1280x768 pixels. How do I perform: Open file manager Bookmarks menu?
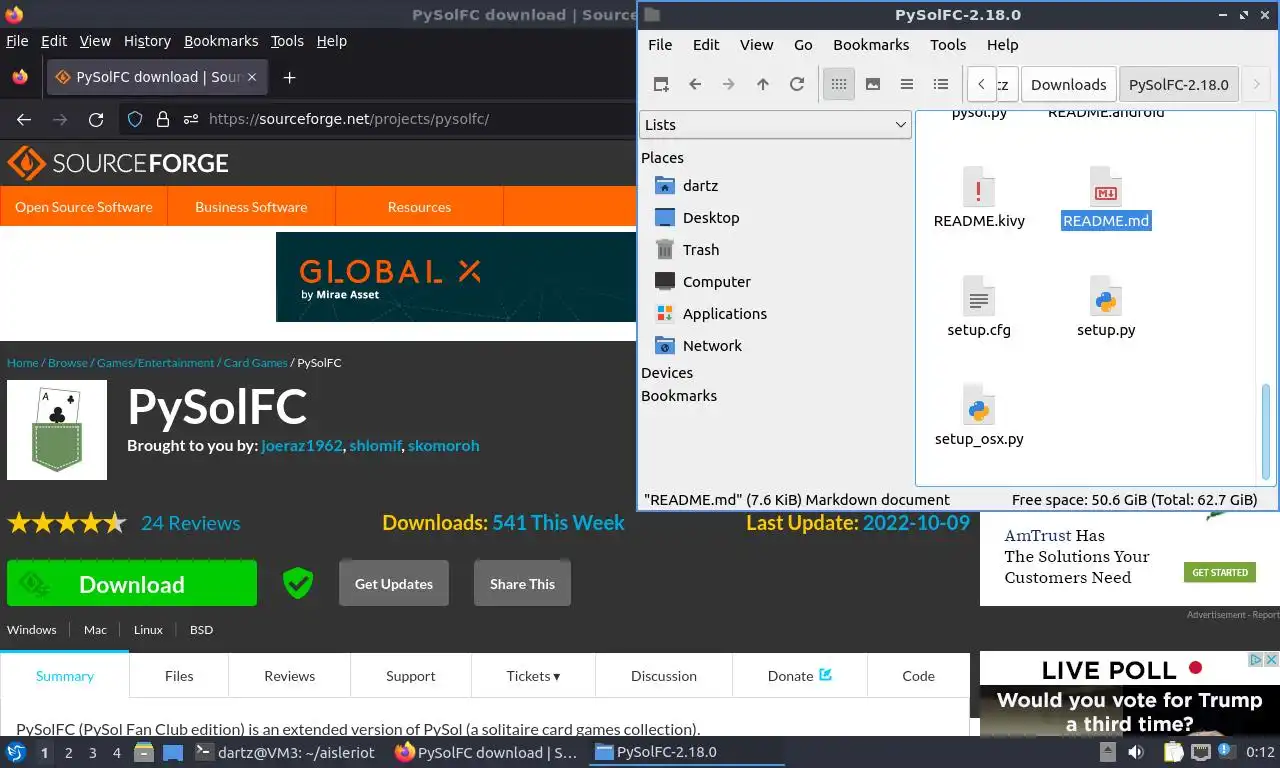click(x=871, y=45)
